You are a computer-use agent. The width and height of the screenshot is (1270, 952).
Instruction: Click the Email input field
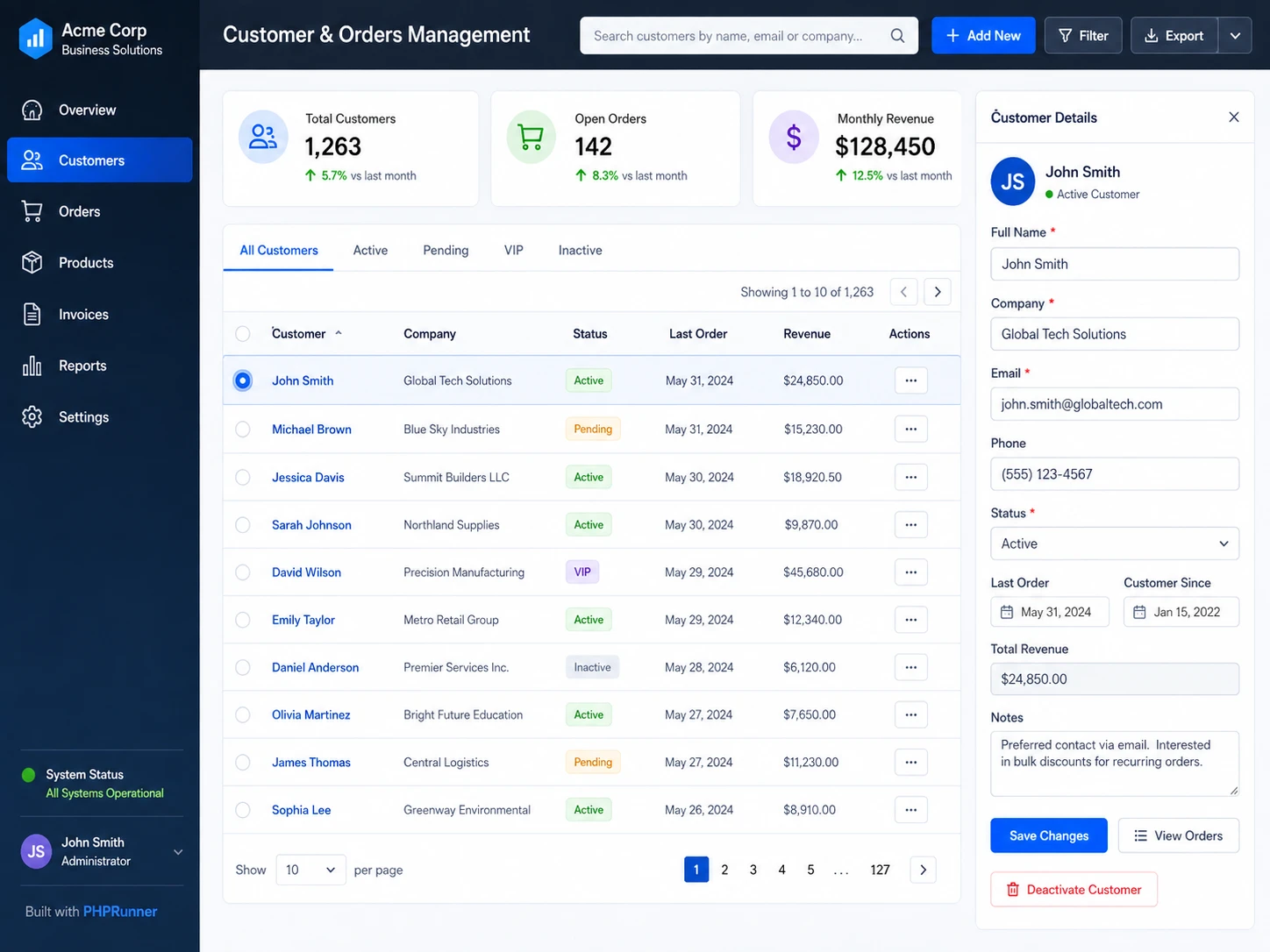tap(1115, 404)
